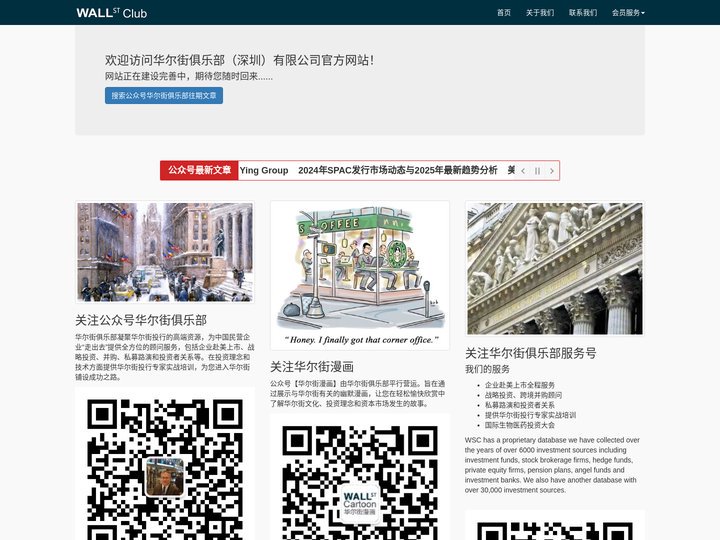Open the 2024年SPAC发行市场动态 ticker article
The height and width of the screenshot is (540, 720).
point(398,170)
